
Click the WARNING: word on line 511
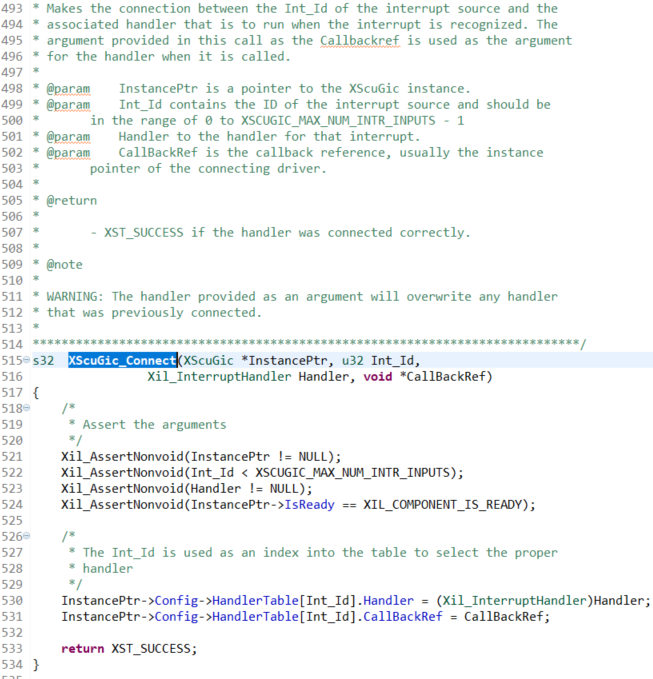[x=75, y=297]
